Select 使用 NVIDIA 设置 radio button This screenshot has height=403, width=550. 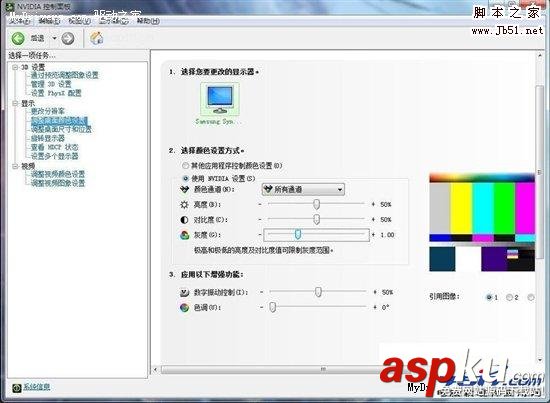185,178
